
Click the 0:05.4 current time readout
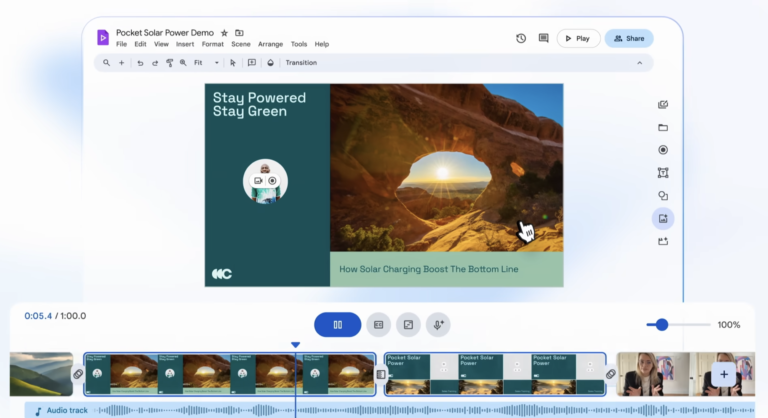(x=38, y=316)
